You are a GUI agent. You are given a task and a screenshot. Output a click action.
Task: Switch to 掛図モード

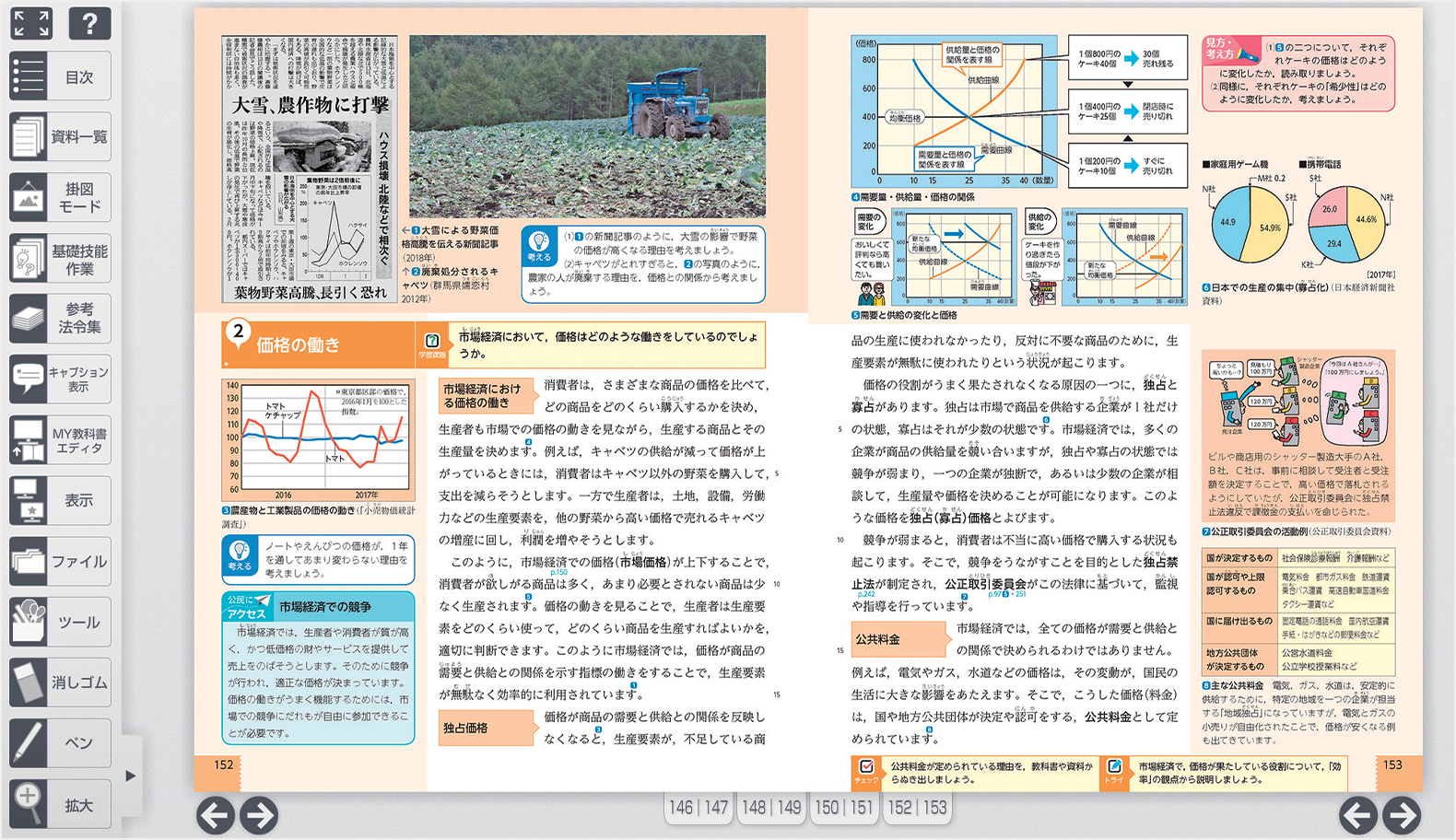tap(60, 197)
